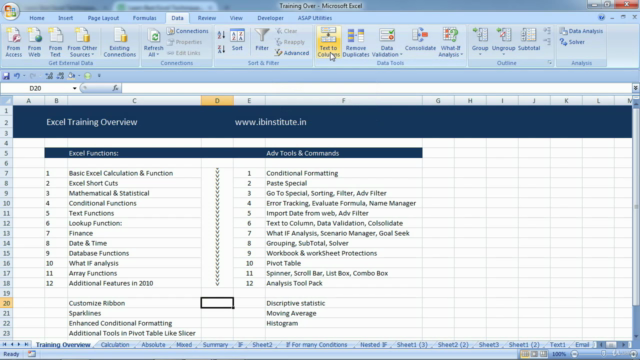This screenshot has width=640, height=360.
Task: Import data From Web
Action: point(34,42)
